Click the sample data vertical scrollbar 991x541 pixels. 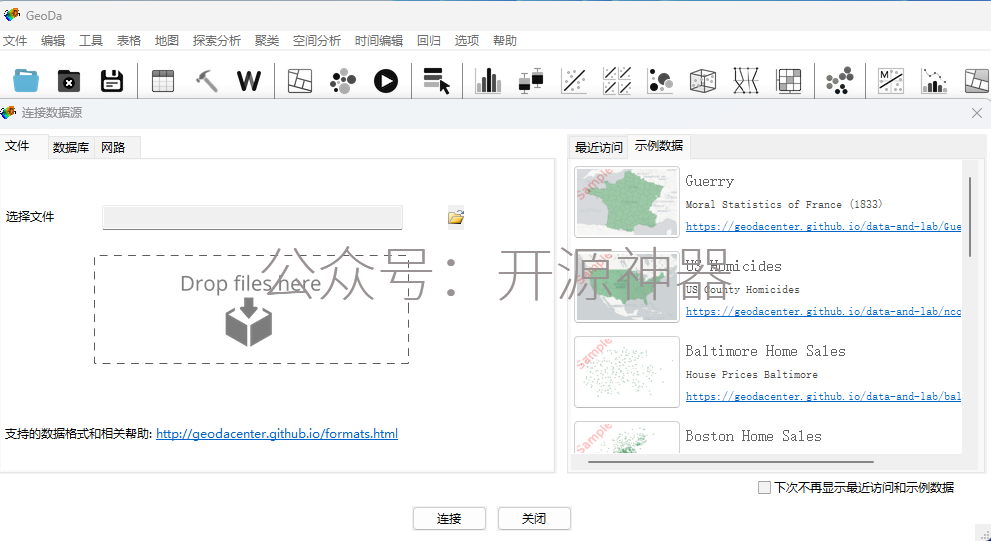(970, 217)
